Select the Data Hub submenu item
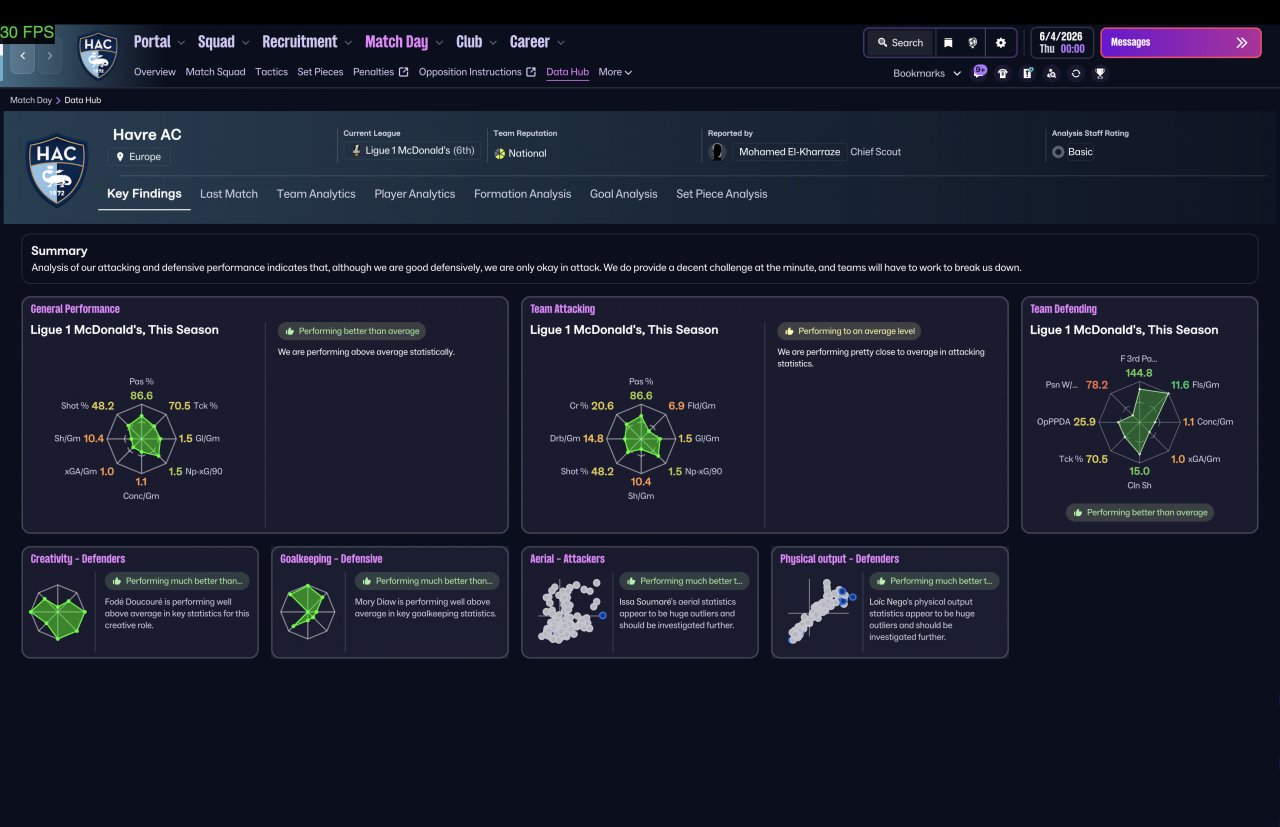This screenshot has height=827, width=1280. click(568, 72)
